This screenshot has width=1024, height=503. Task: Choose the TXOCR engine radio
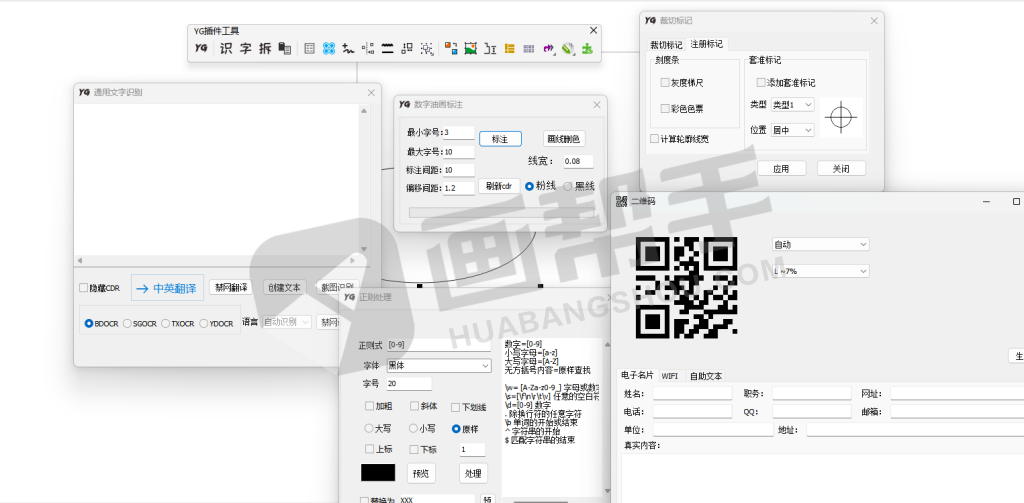pyautogui.click(x=166, y=323)
